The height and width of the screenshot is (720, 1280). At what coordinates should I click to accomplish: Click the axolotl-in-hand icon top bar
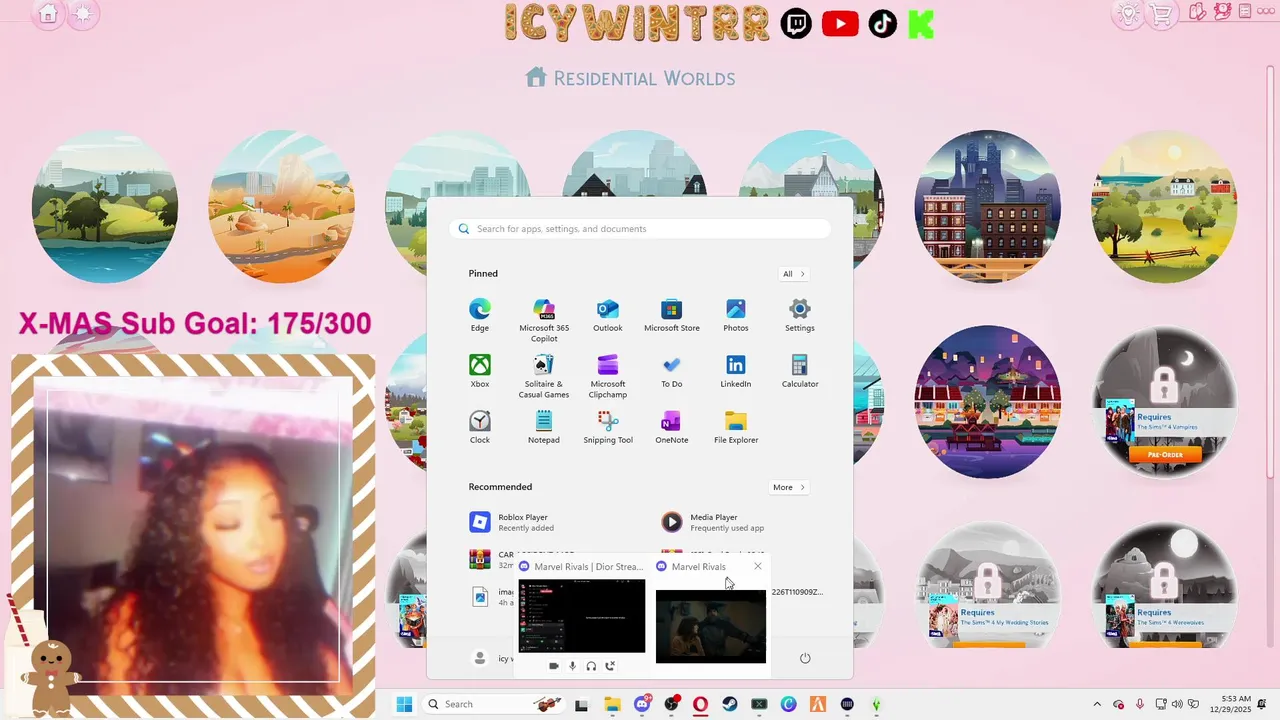(x=1222, y=12)
